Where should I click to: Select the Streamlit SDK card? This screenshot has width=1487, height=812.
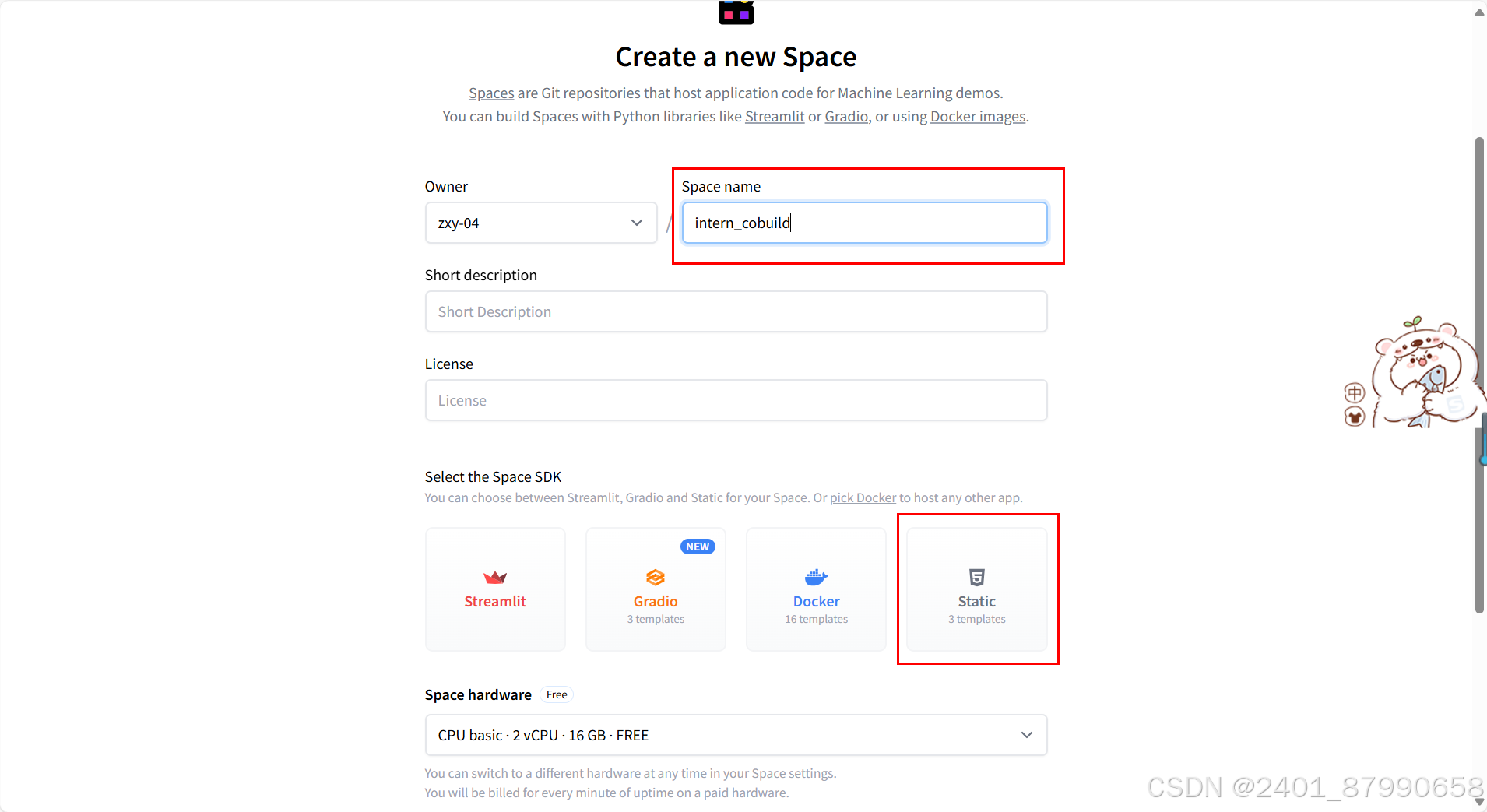coord(495,589)
